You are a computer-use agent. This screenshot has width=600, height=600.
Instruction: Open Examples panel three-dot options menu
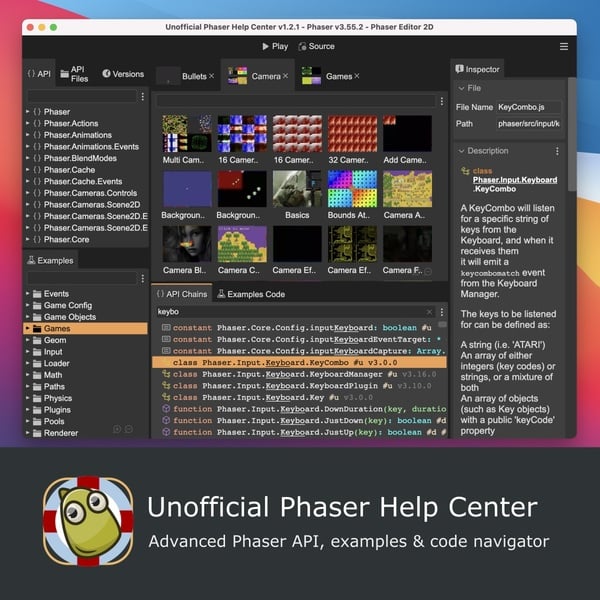click(143, 279)
